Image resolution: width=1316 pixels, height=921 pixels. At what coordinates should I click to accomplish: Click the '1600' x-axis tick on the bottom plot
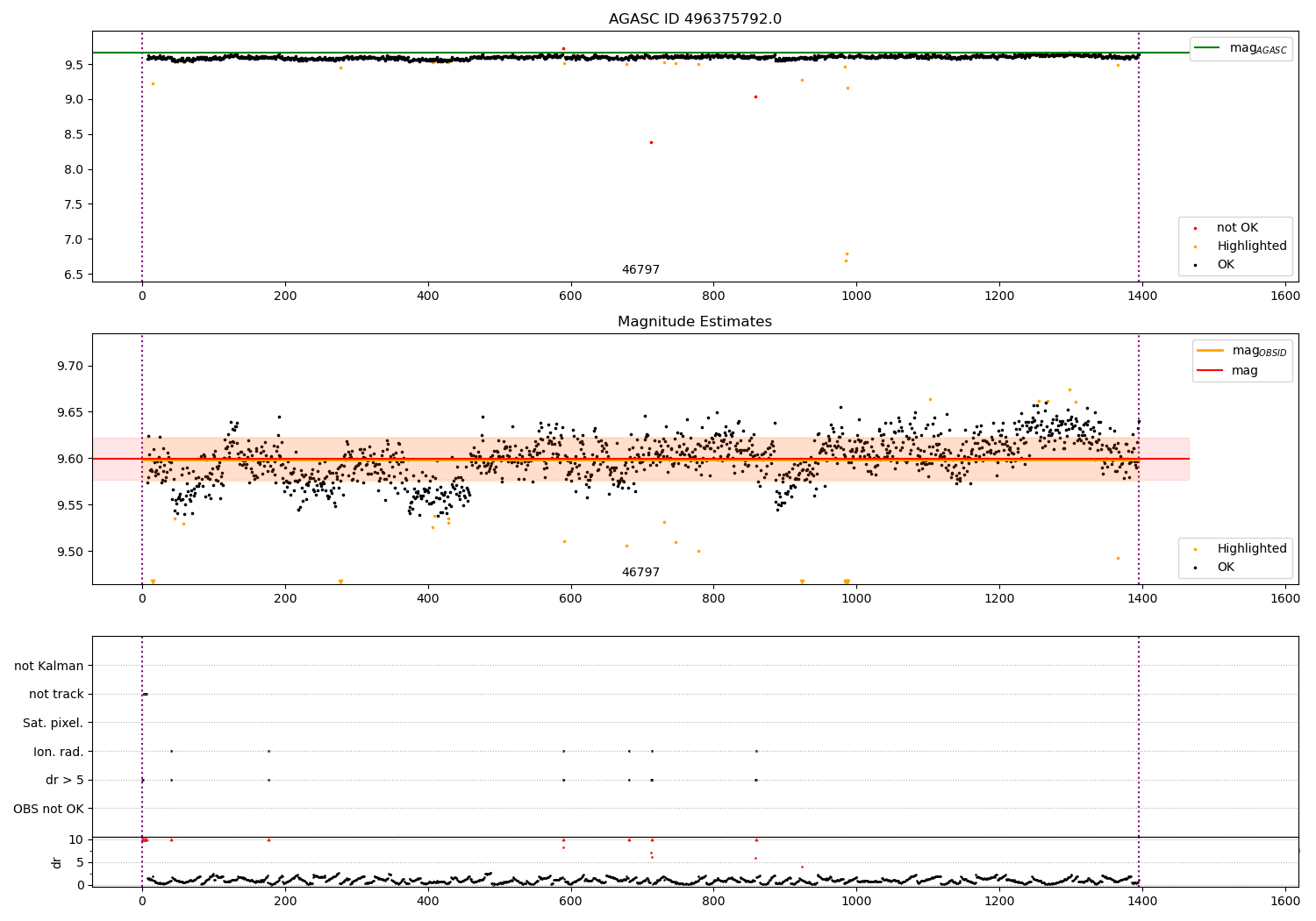pyautogui.click(x=1285, y=901)
